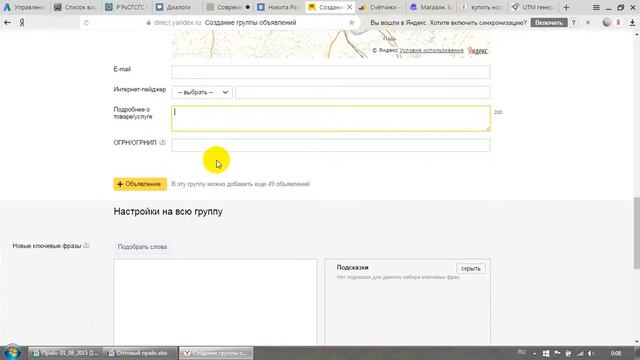Switch to the Список tab
This screenshot has height=360, width=640.
click(76, 7)
